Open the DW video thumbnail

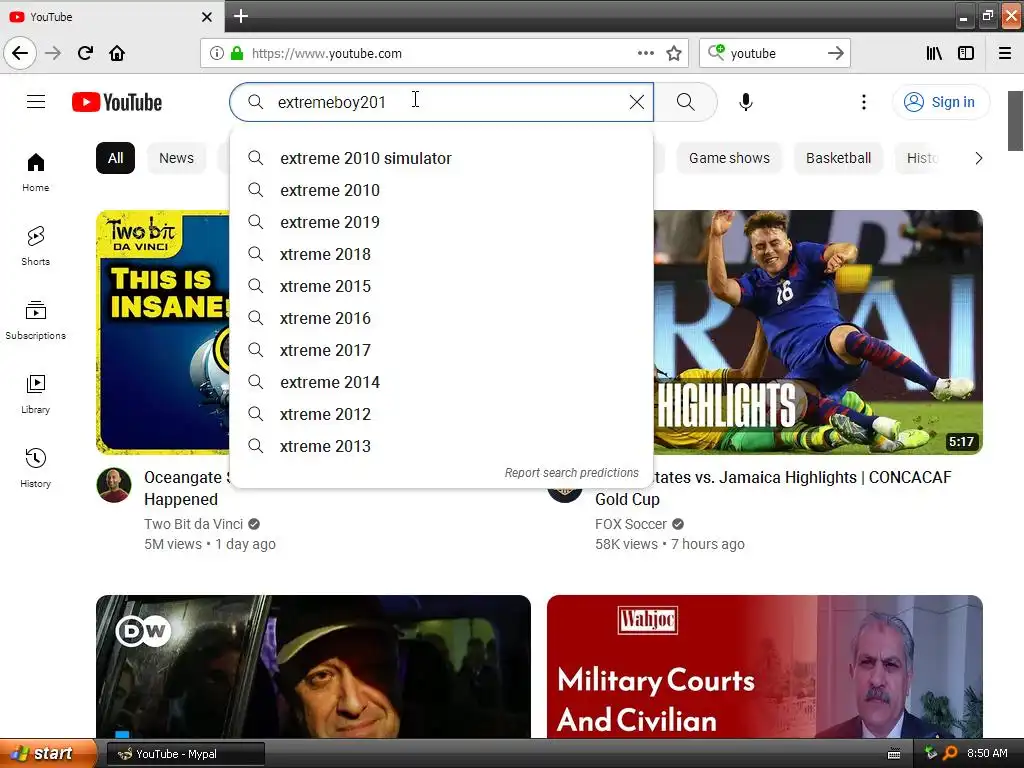click(313, 666)
